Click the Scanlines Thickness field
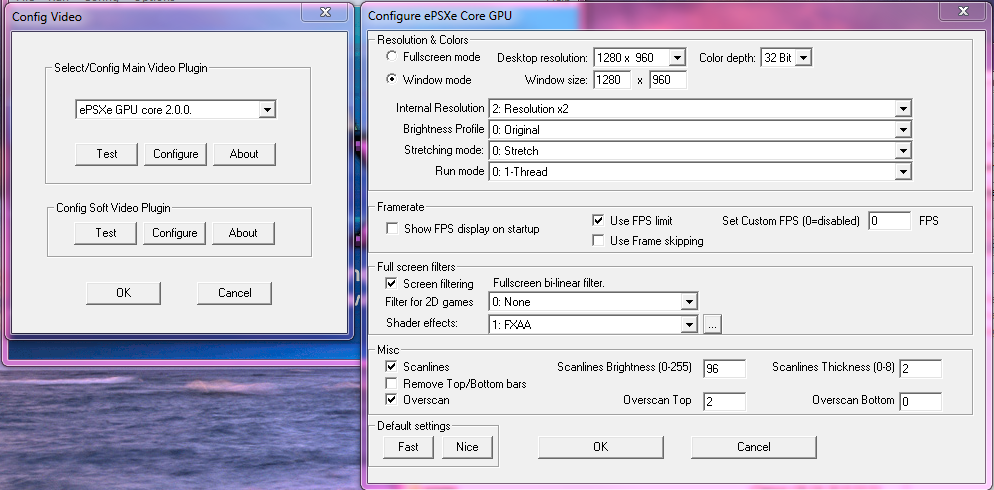 [920, 368]
